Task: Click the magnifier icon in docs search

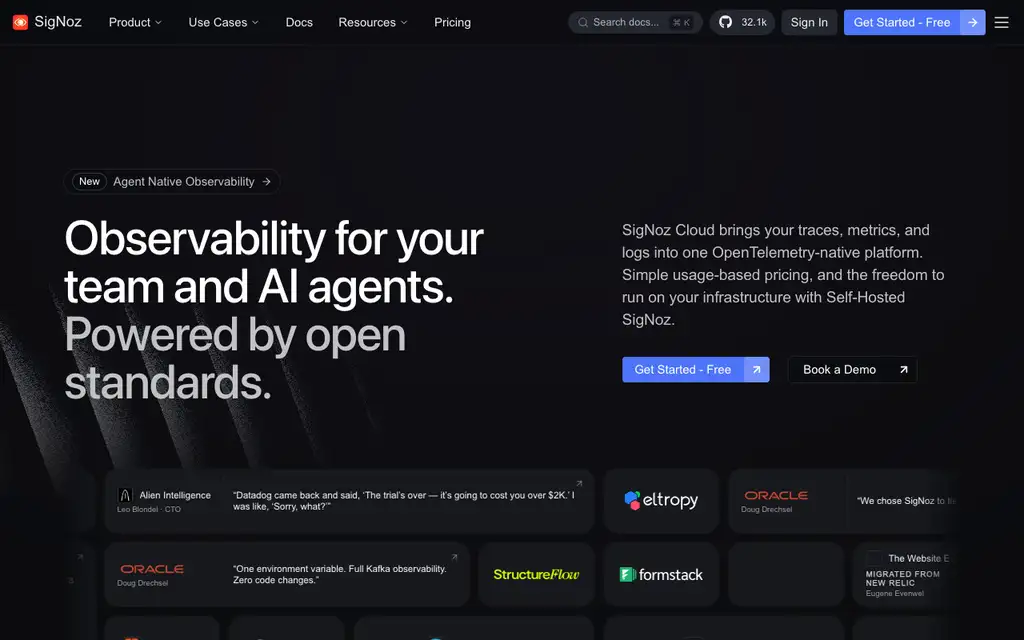Action: (x=583, y=22)
